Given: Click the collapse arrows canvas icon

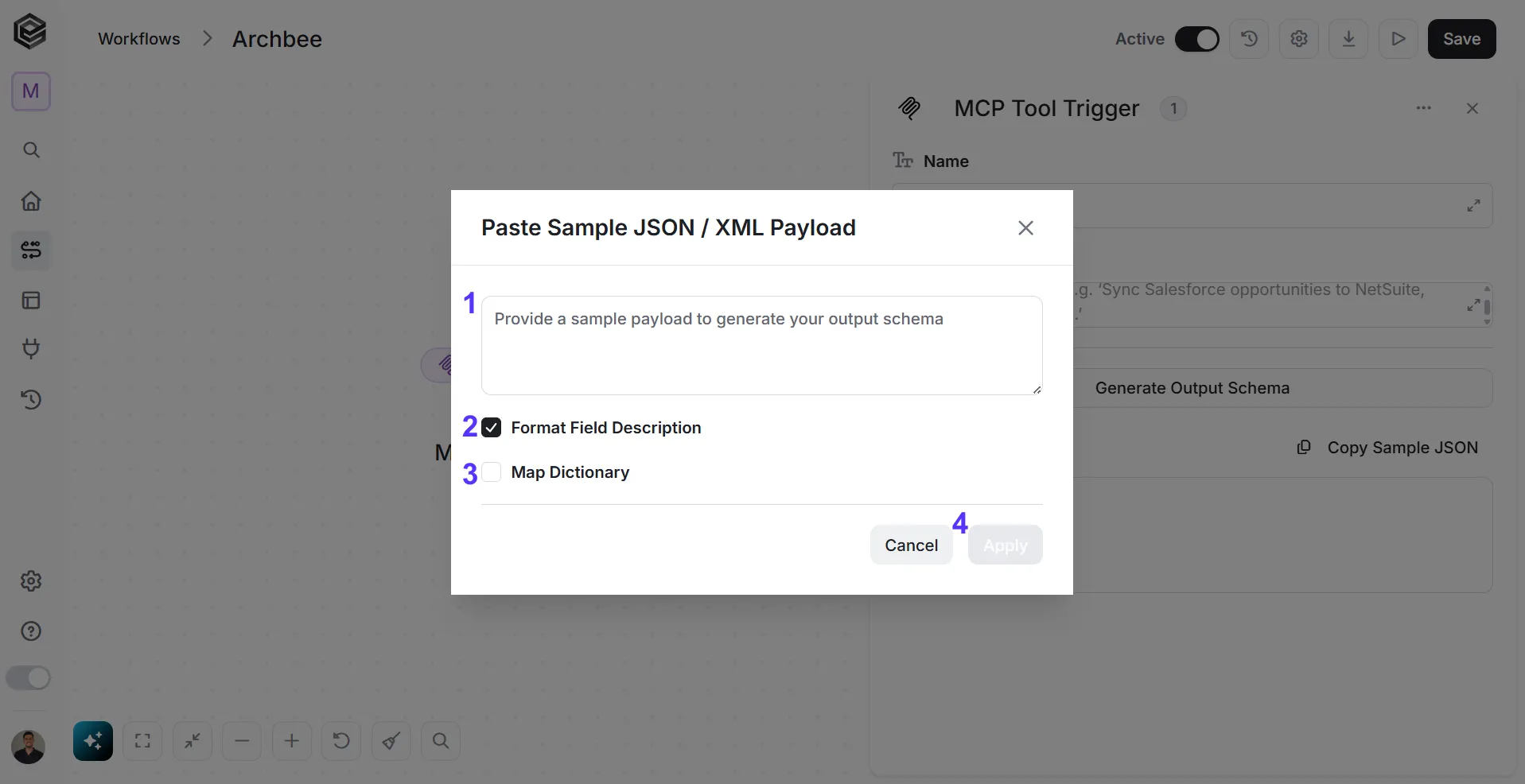Looking at the screenshot, I should point(193,741).
